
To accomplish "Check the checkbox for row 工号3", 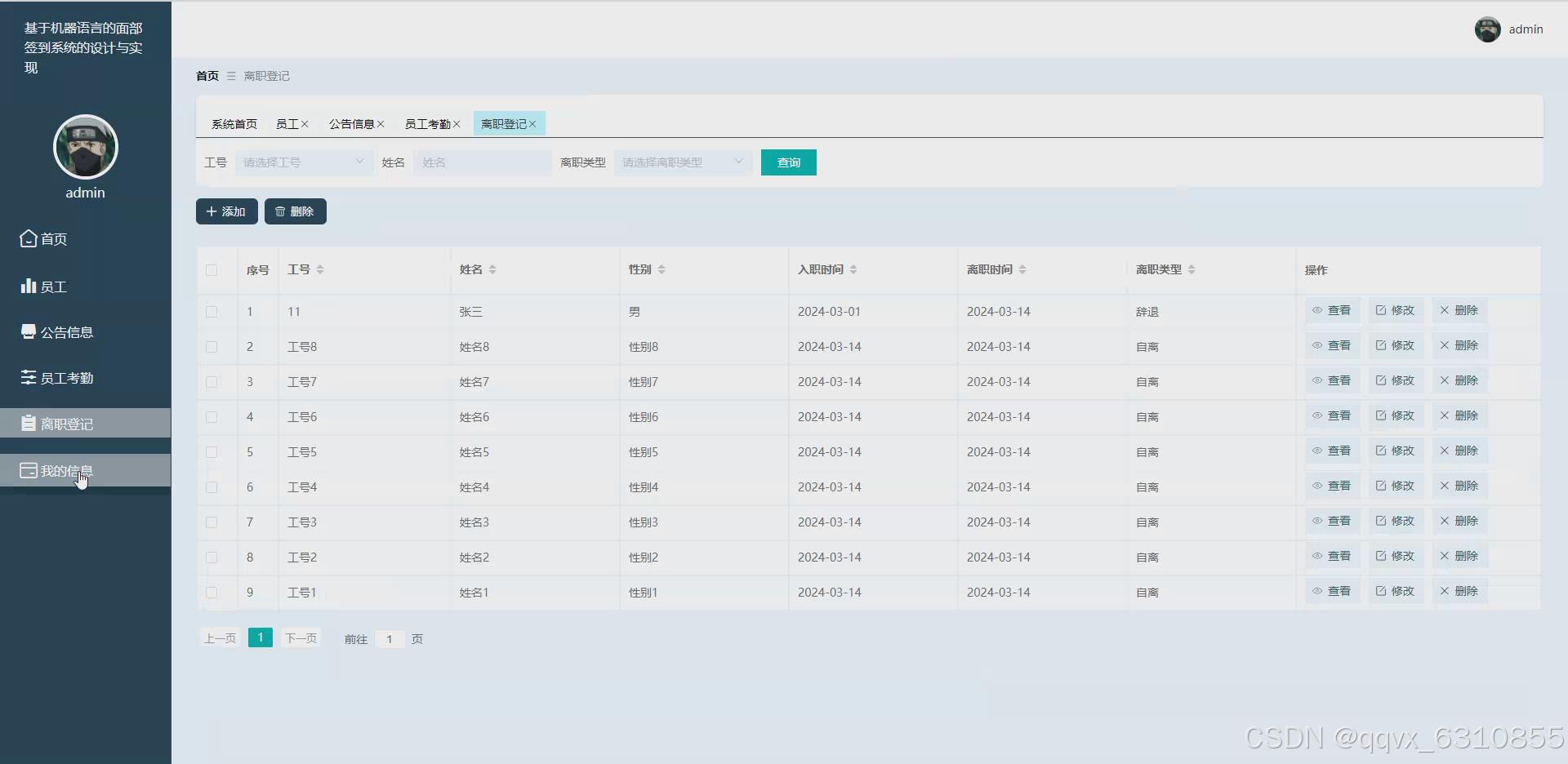I will (x=212, y=522).
